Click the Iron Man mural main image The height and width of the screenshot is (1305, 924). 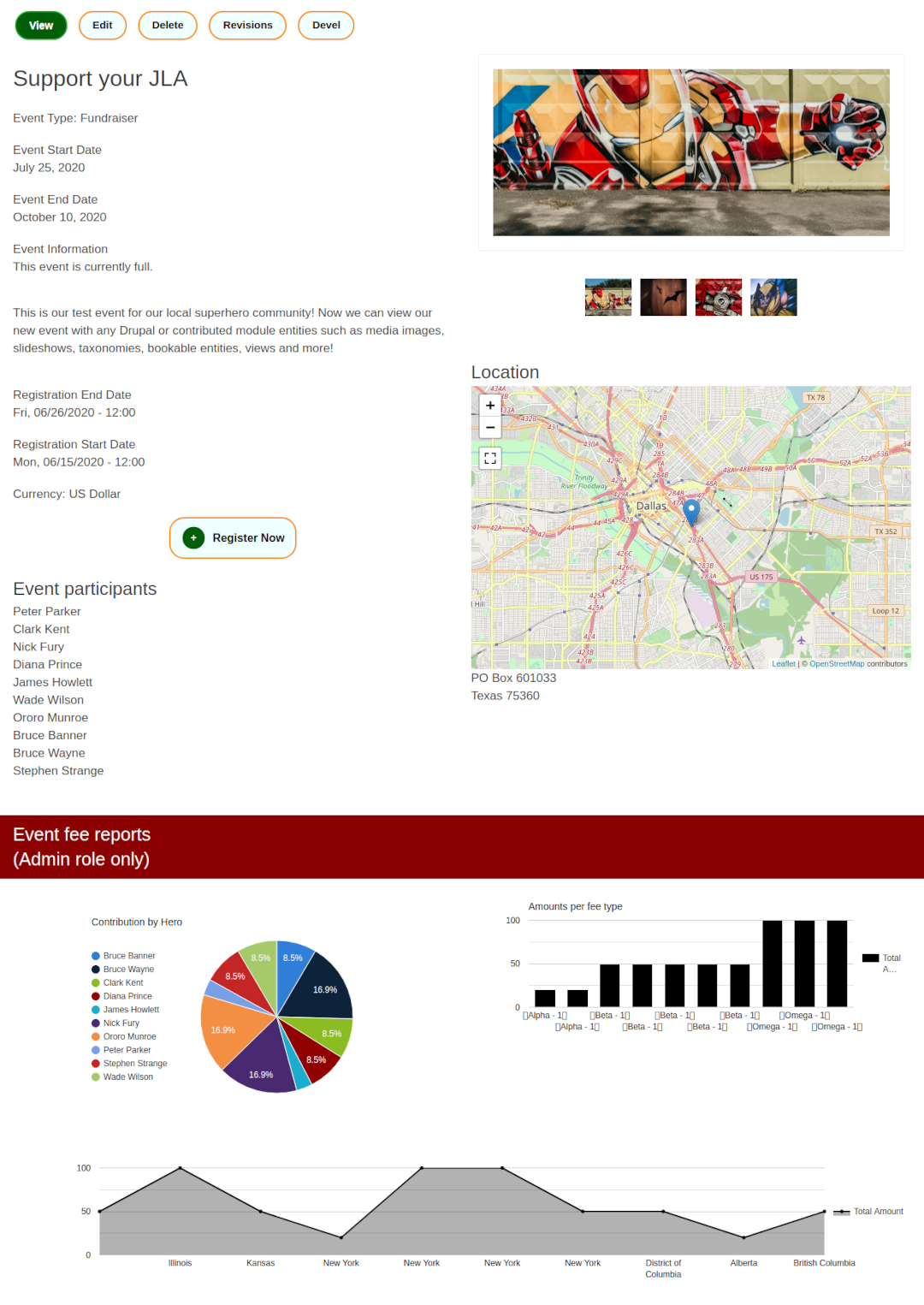point(691,152)
